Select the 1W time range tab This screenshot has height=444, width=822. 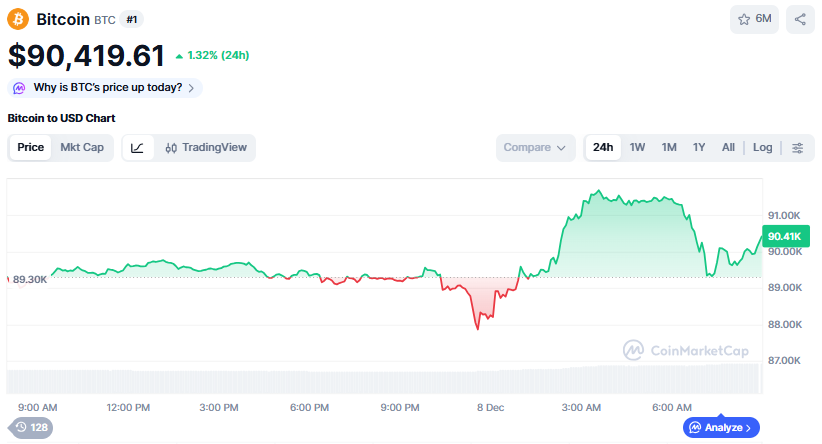(637, 148)
